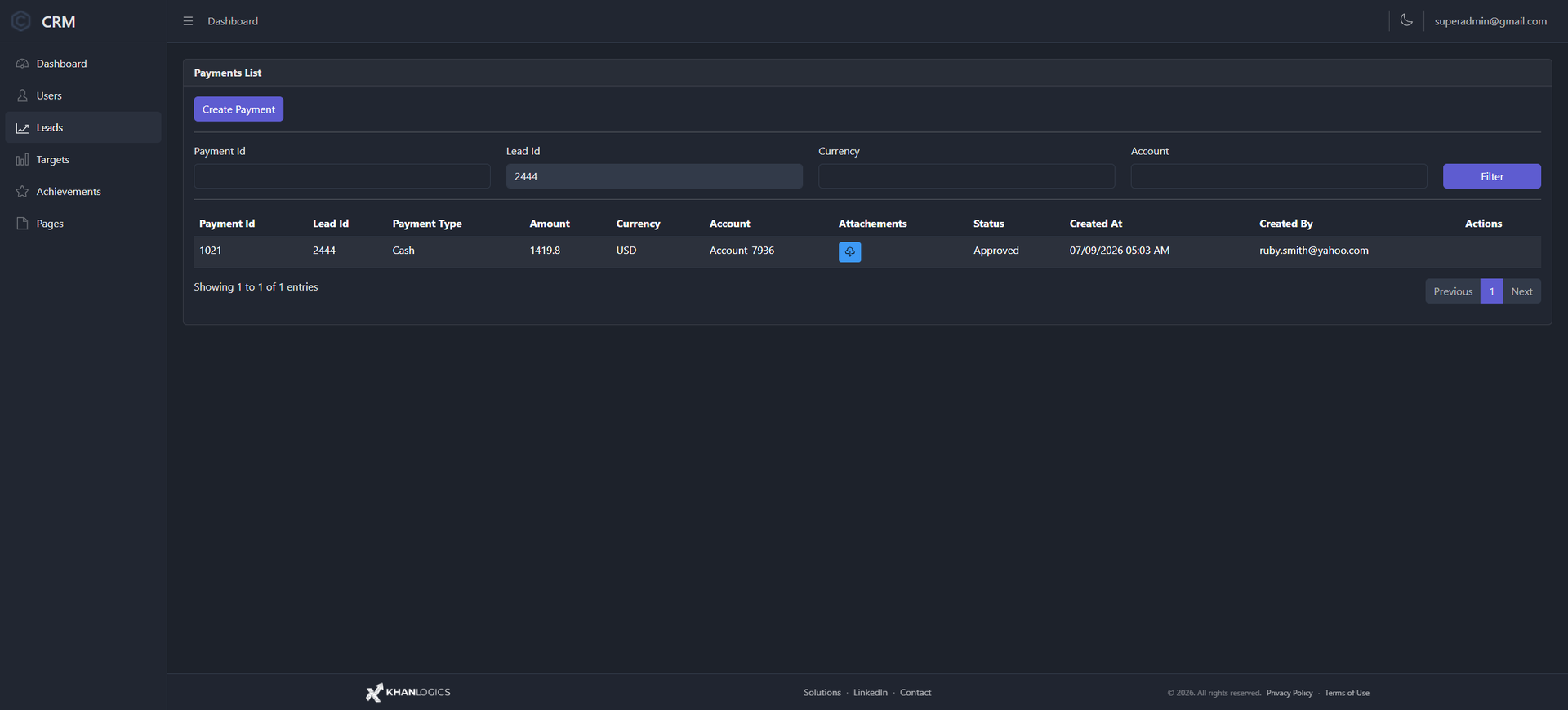Click the Account-7936 cell
Screen dimensions: 1568x710
click(742, 251)
